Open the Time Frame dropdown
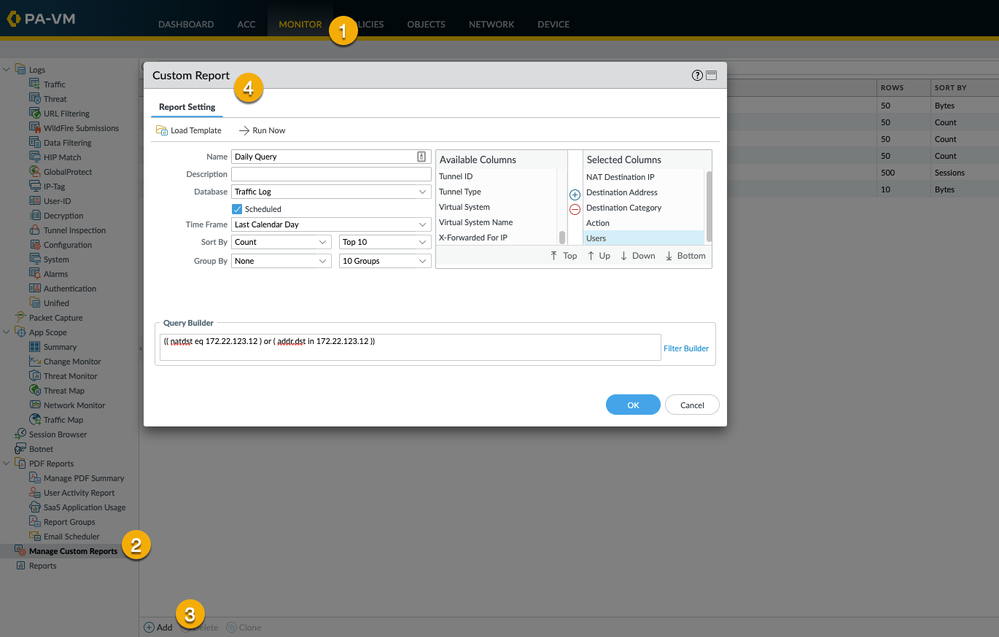The height and width of the screenshot is (637, 999). [331, 225]
